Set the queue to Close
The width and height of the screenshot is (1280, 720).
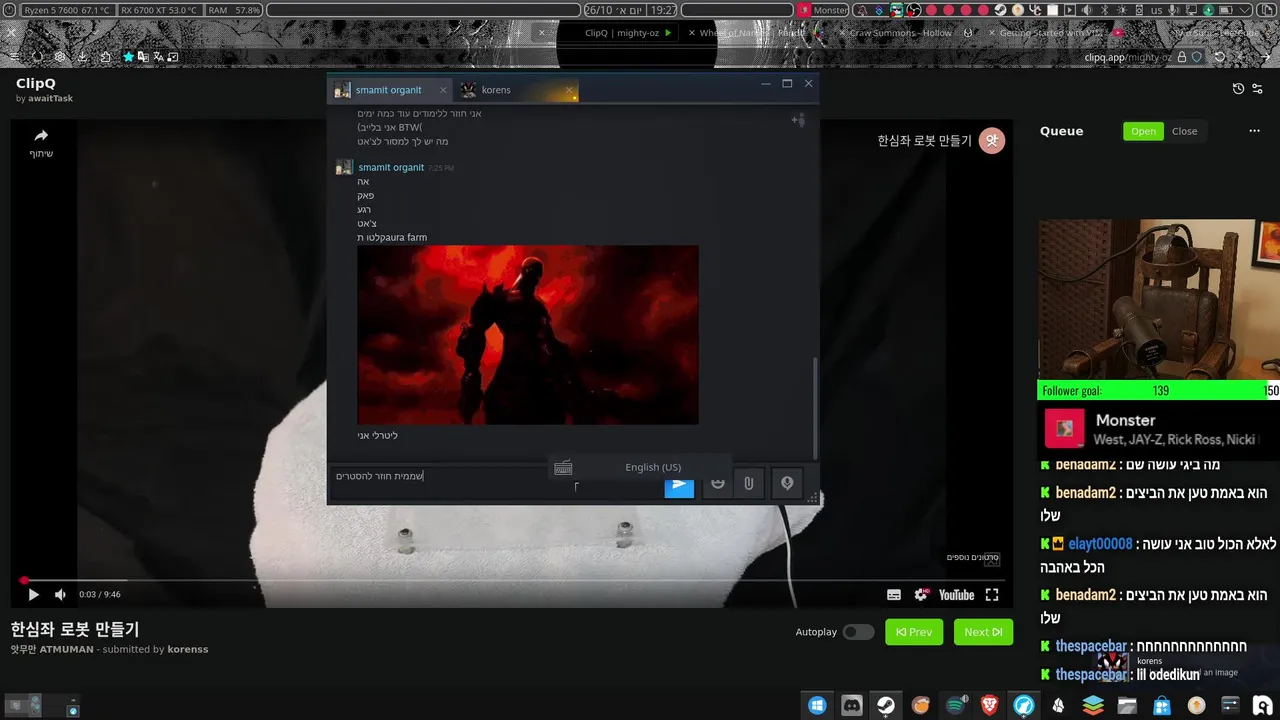pyautogui.click(x=1184, y=131)
